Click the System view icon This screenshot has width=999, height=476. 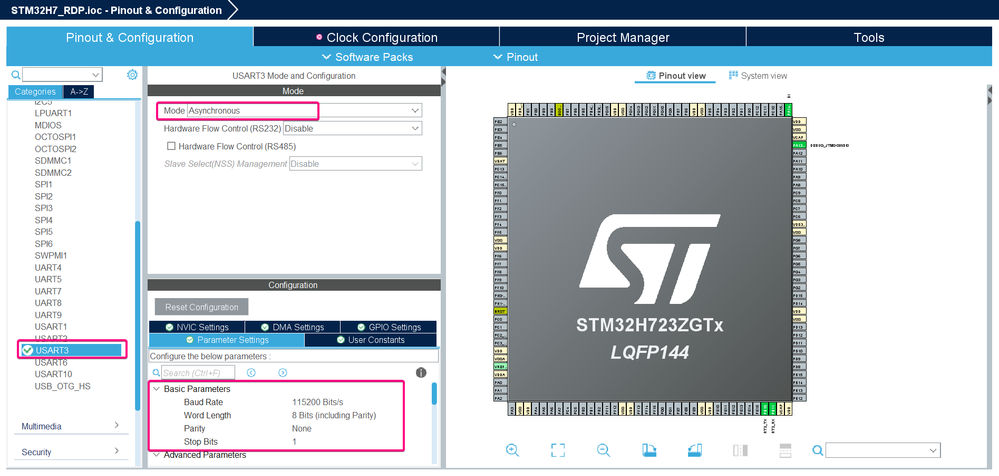click(733, 75)
